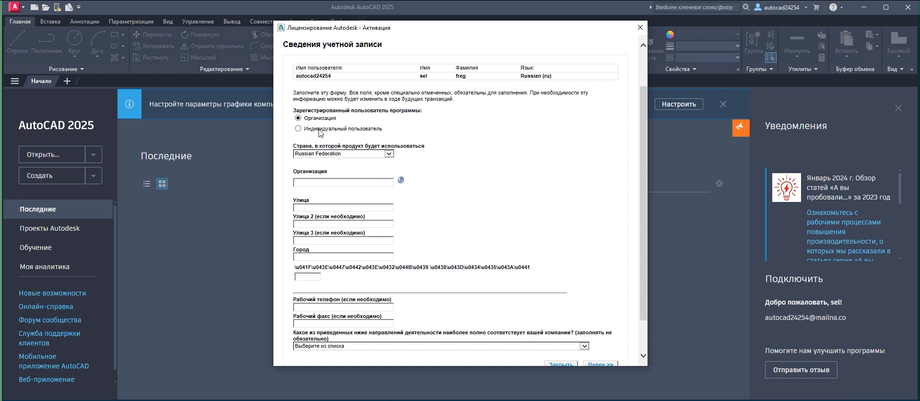920x401 pixels.
Task: Open the AutoCAD application menu logo
Action: point(12,7)
